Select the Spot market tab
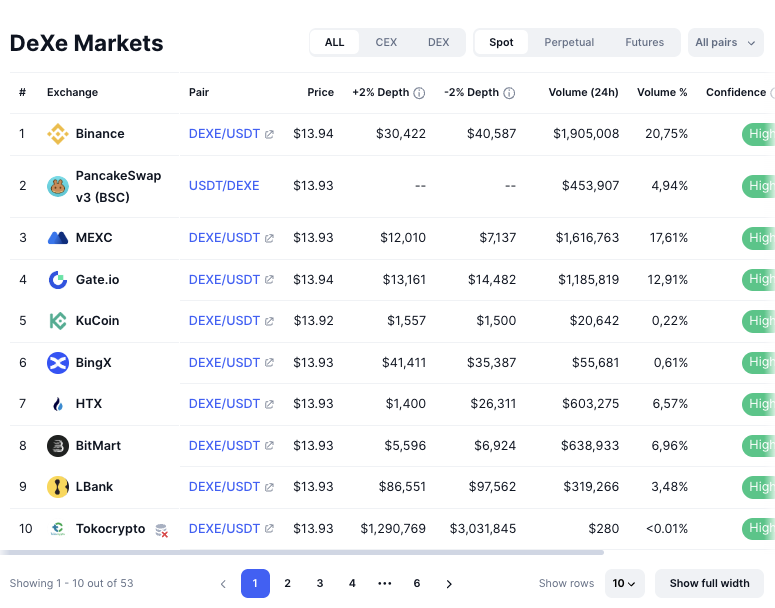The width and height of the screenshot is (775, 608). point(501,43)
